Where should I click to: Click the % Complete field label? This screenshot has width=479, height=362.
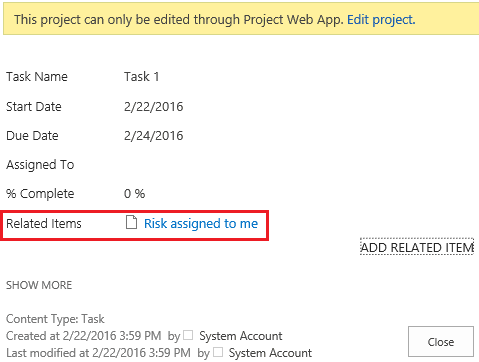(40, 194)
